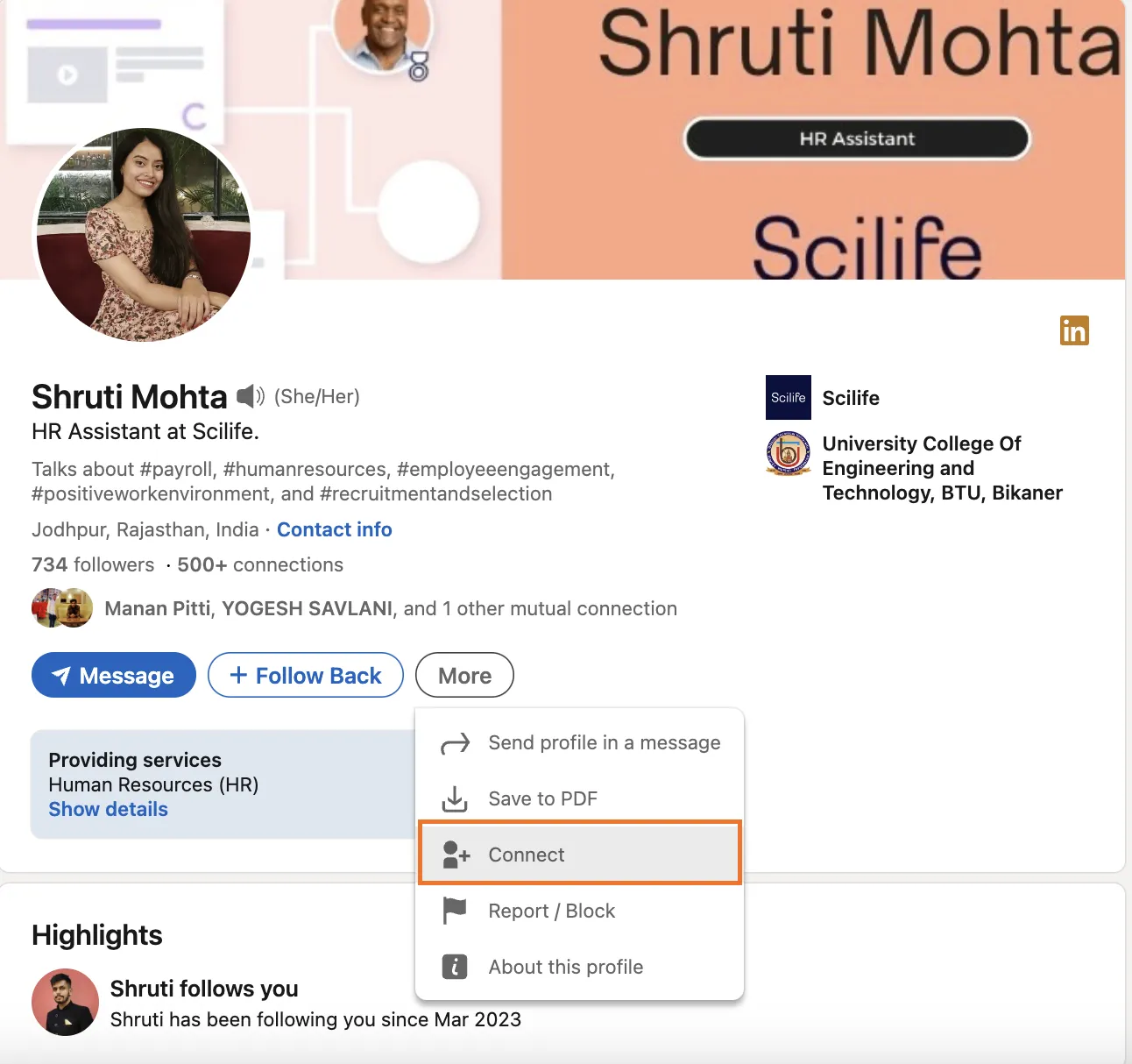Open the 500+ connections link
1132x1064 pixels.
tap(260, 564)
